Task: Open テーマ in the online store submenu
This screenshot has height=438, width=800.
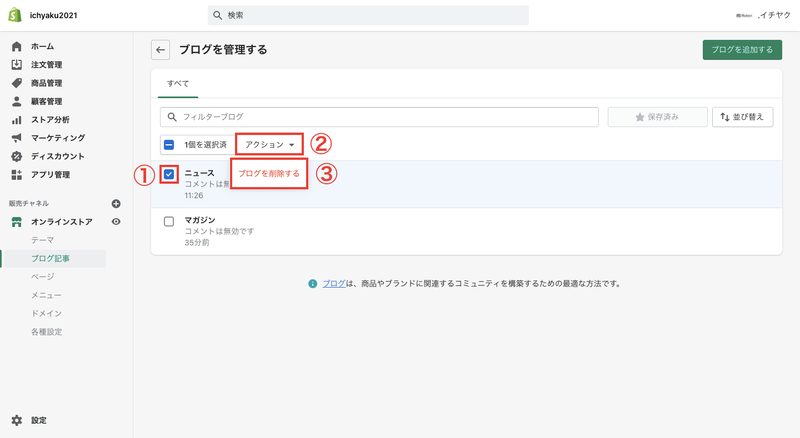Action: tap(42, 240)
